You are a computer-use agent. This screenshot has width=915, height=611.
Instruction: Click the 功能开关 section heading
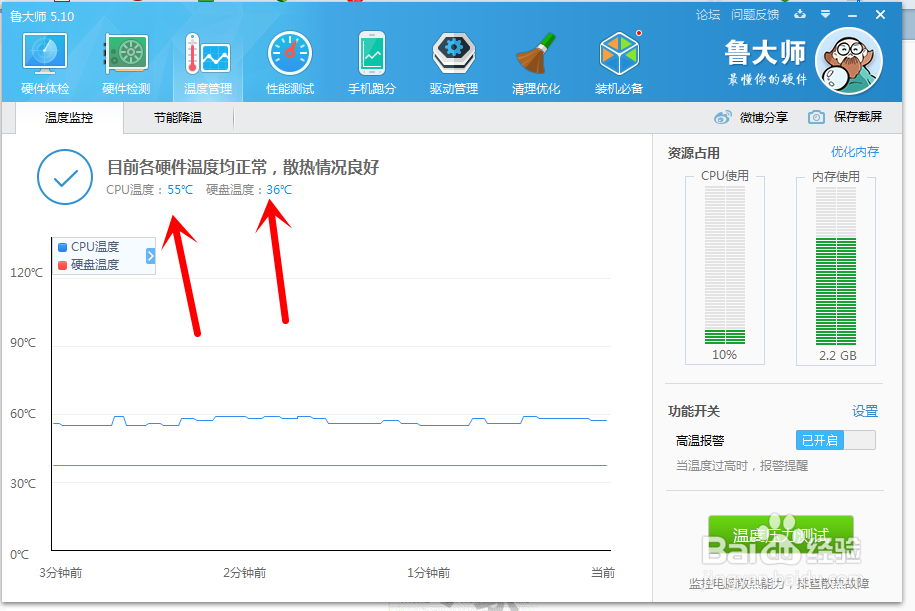tap(694, 411)
